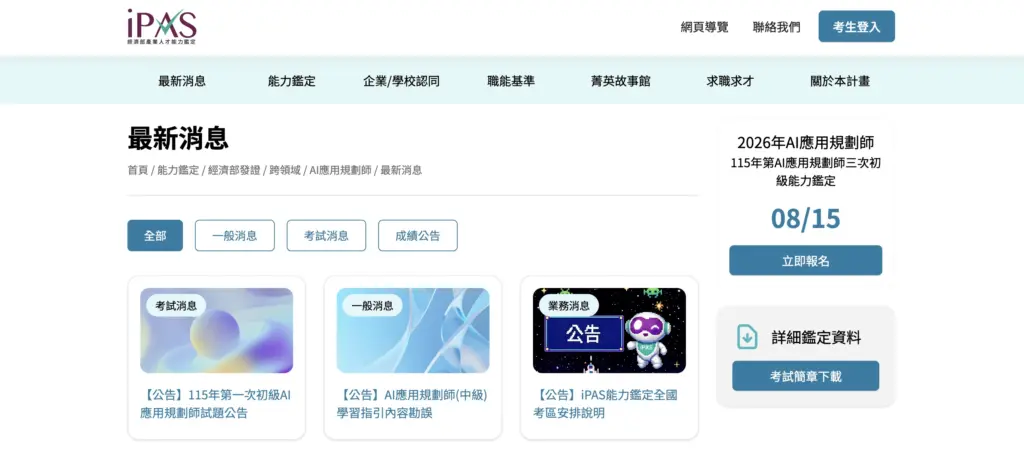Image resolution: width=1024 pixels, height=450 pixels.
Task: Click the AI應用規劃師 breadcrumb link
Action: [x=340, y=170]
